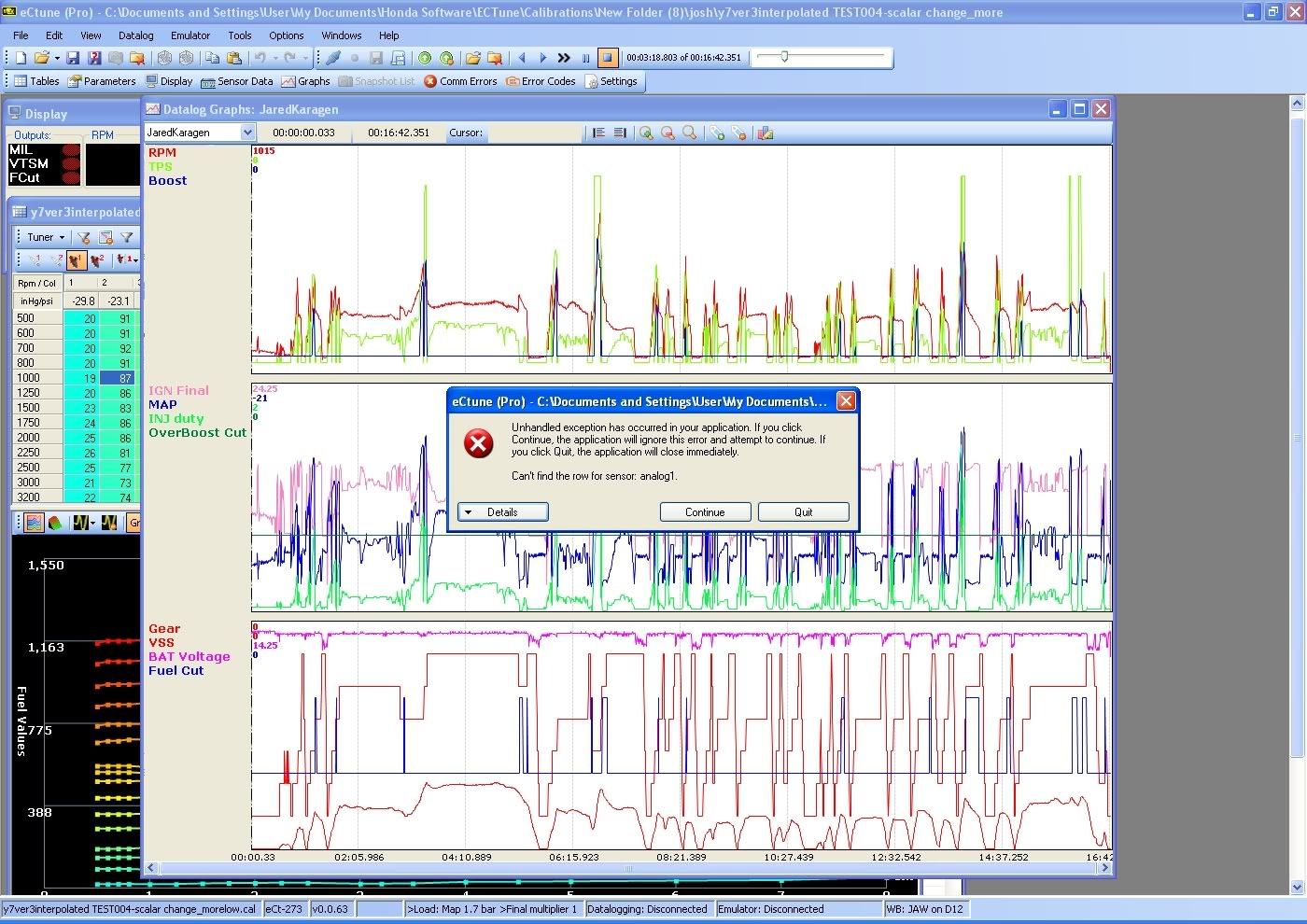Expand the JaredKaragen graph template dropdown
The width and height of the screenshot is (1307, 924).
click(x=247, y=133)
